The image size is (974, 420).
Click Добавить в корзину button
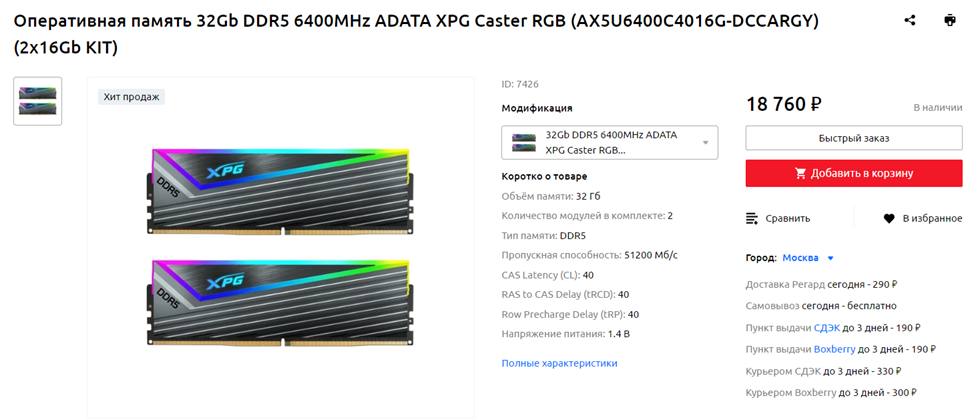[853, 173]
